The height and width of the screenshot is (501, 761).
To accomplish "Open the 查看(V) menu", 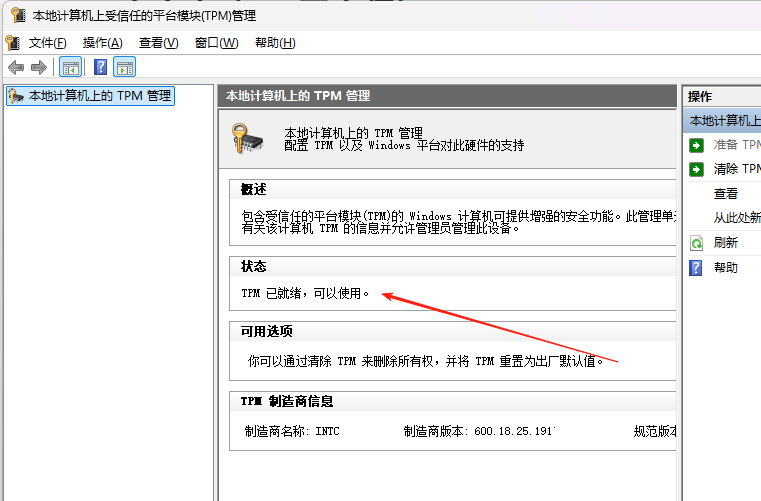I will tap(158, 42).
